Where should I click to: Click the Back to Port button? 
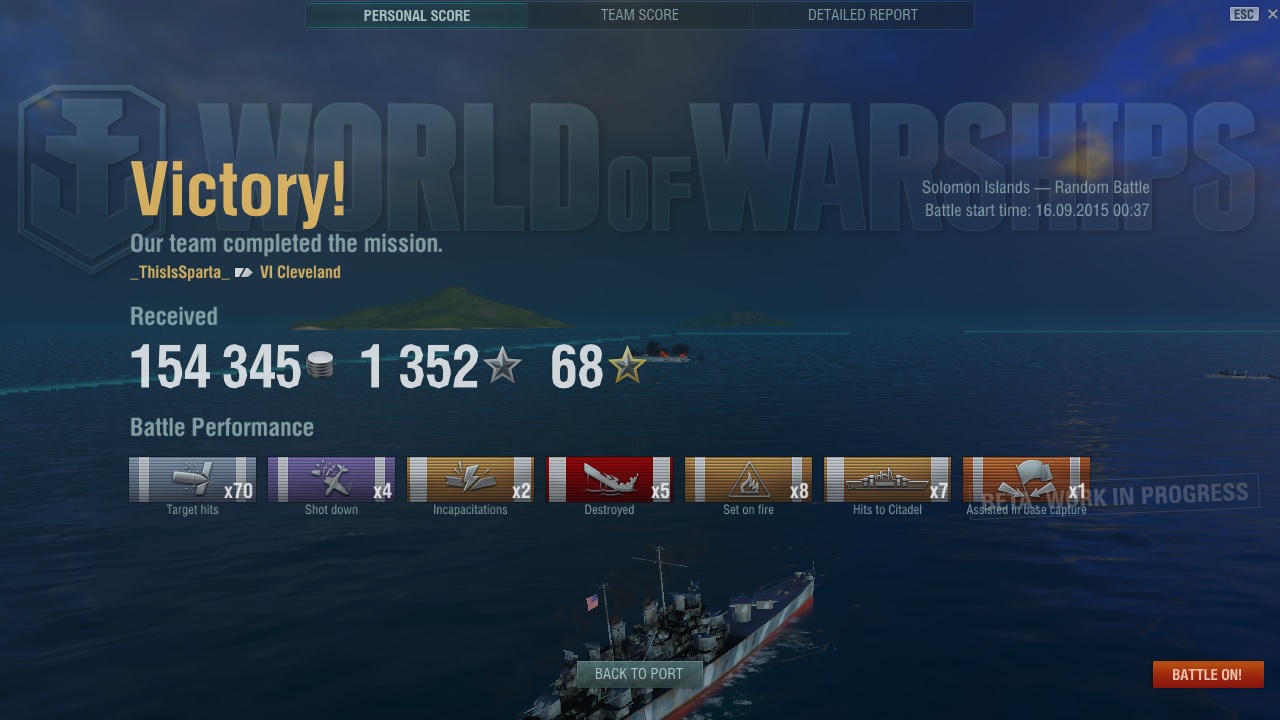tap(639, 674)
